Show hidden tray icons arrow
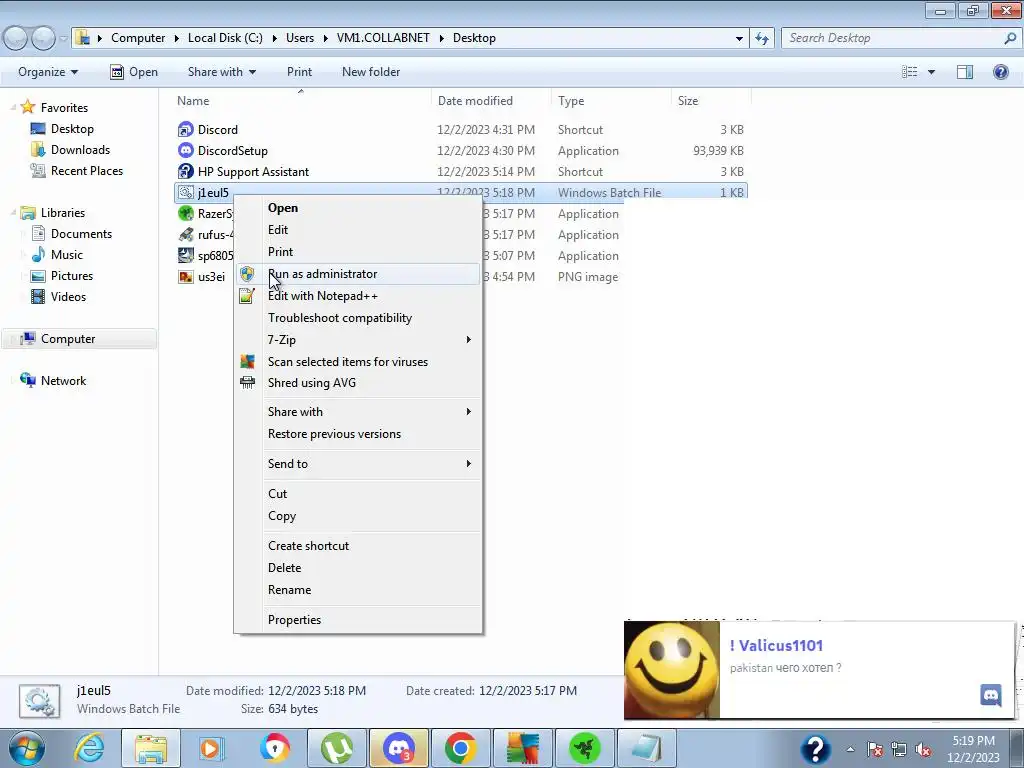1024x768 pixels. pyautogui.click(x=850, y=750)
